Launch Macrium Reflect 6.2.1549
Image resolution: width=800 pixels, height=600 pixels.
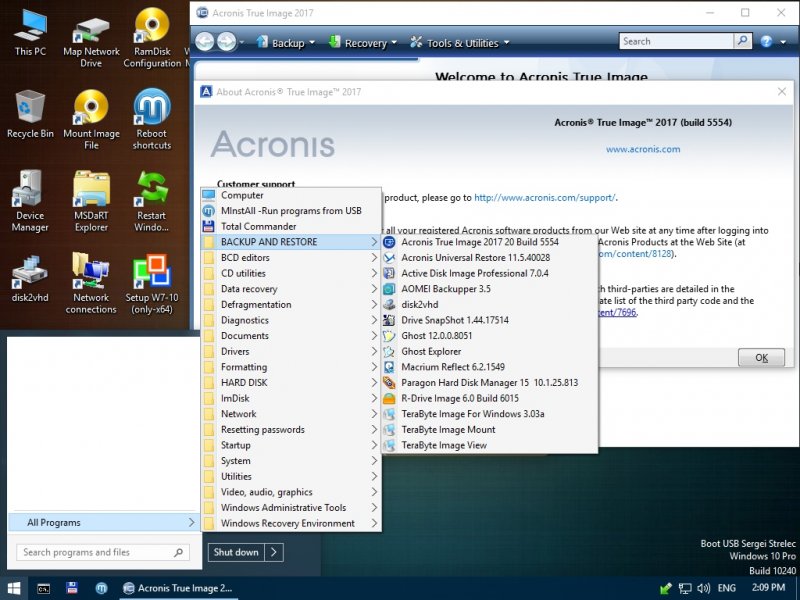click(489, 367)
